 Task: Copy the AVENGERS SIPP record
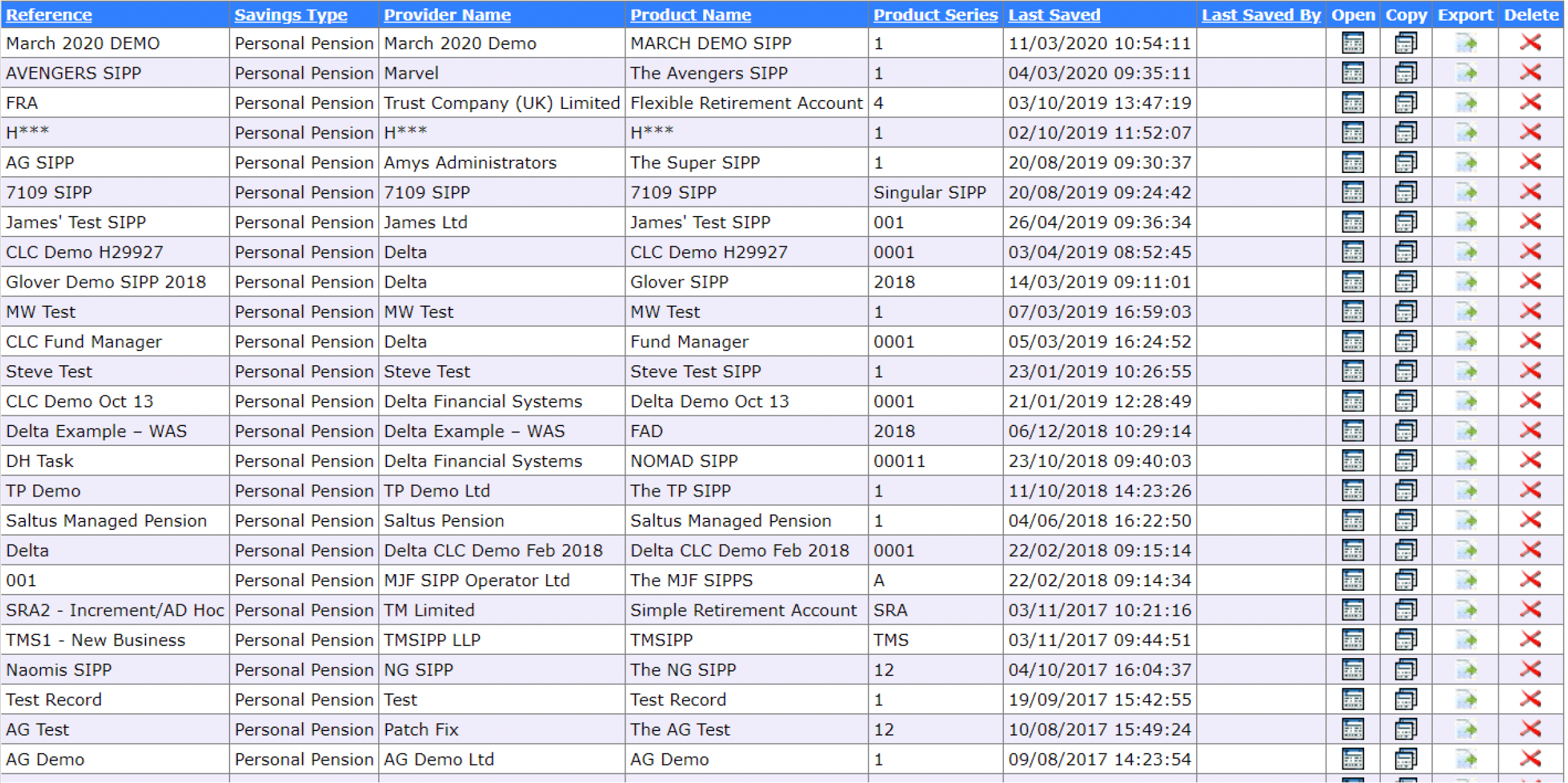[x=1405, y=73]
